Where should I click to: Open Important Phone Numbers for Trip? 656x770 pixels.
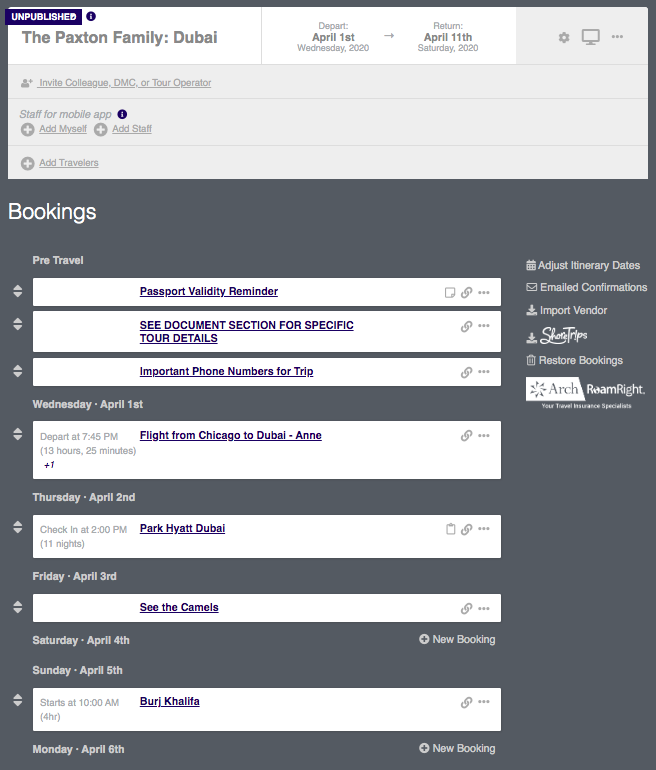click(226, 371)
